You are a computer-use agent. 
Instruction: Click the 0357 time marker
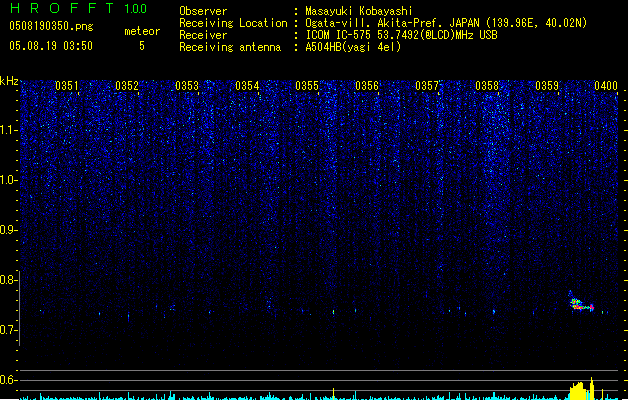427,86
